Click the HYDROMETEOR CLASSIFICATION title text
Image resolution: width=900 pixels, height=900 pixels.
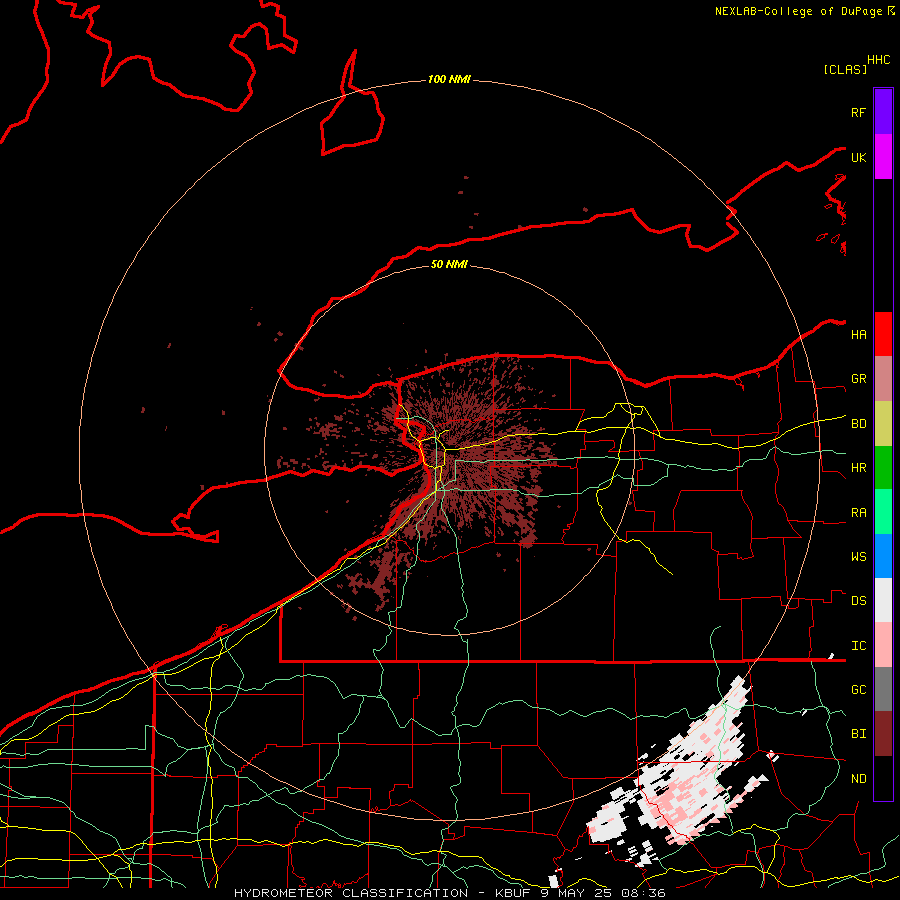pyautogui.click(x=351, y=893)
